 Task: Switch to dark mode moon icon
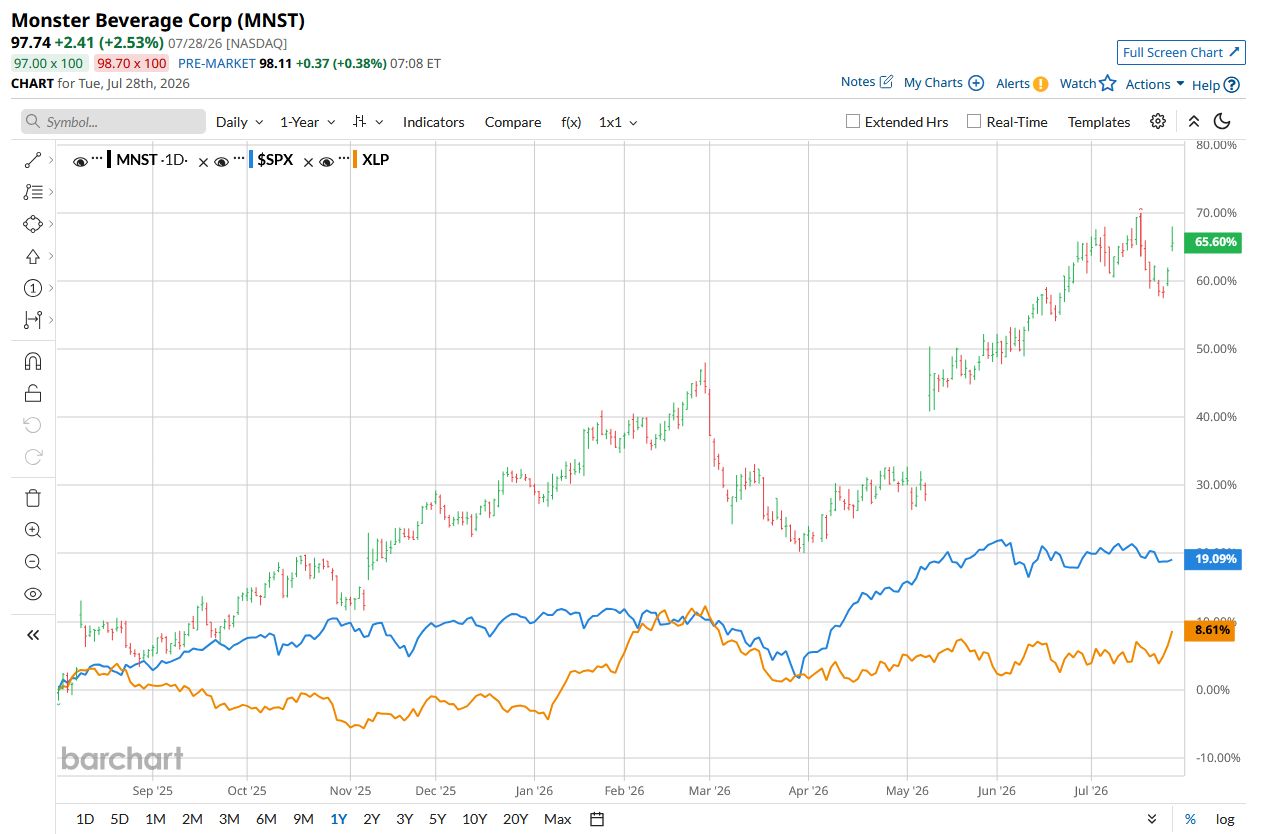(1222, 121)
